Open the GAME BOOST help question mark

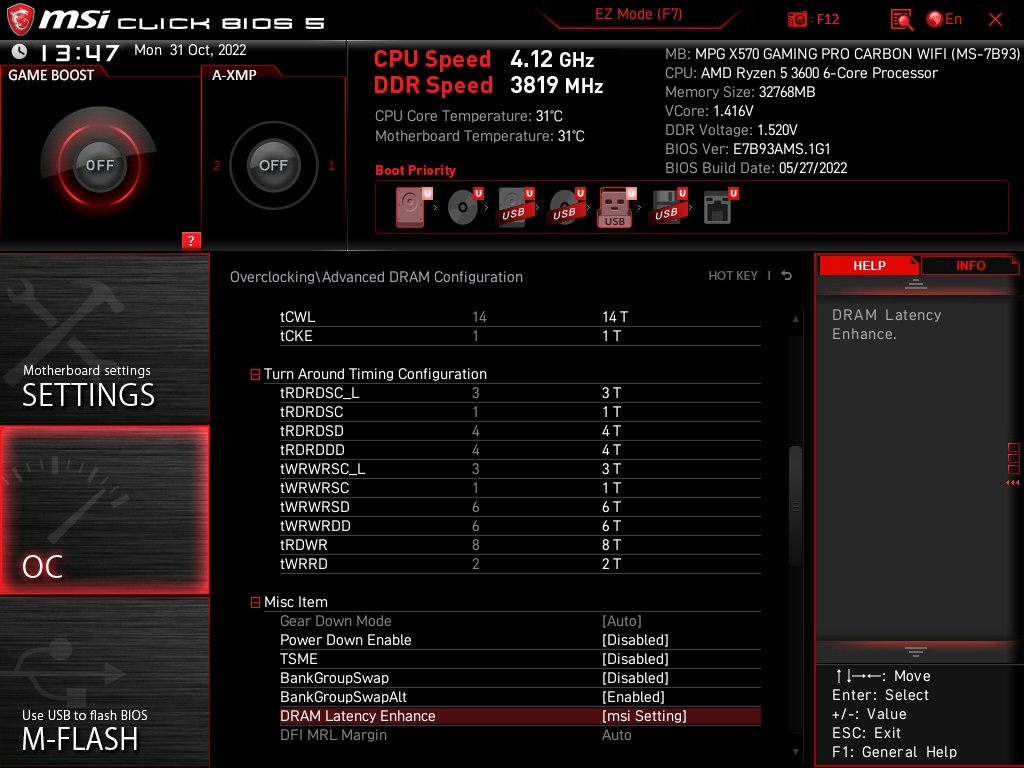[x=191, y=240]
